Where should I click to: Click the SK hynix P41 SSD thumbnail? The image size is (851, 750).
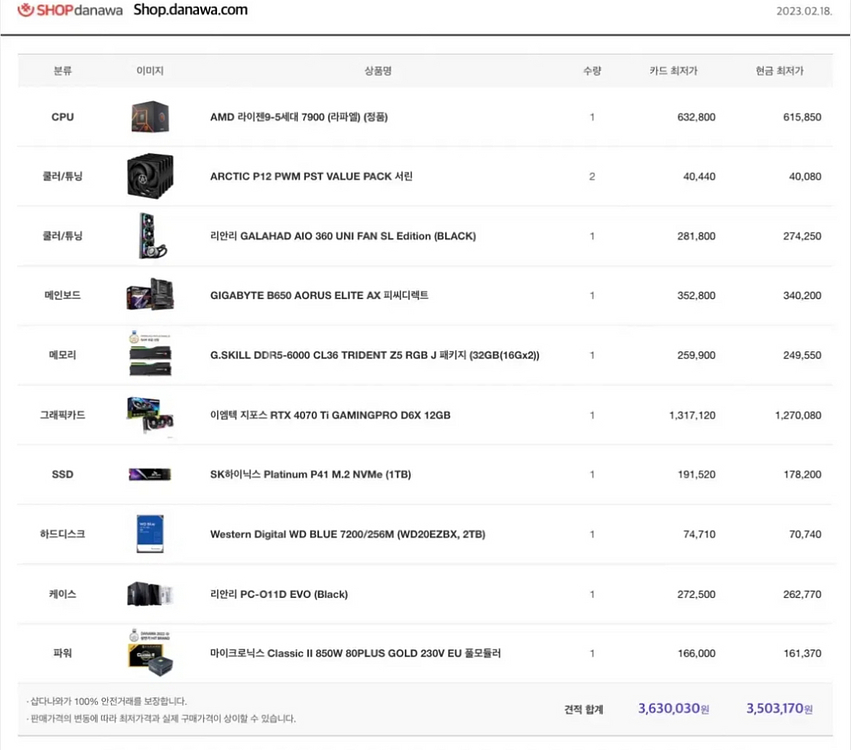tap(150, 474)
